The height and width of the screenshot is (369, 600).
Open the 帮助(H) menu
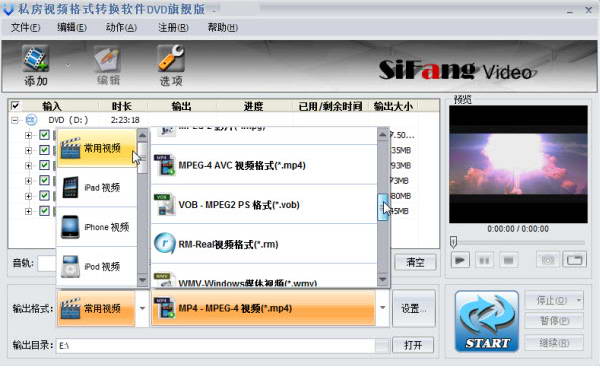coord(223,28)
